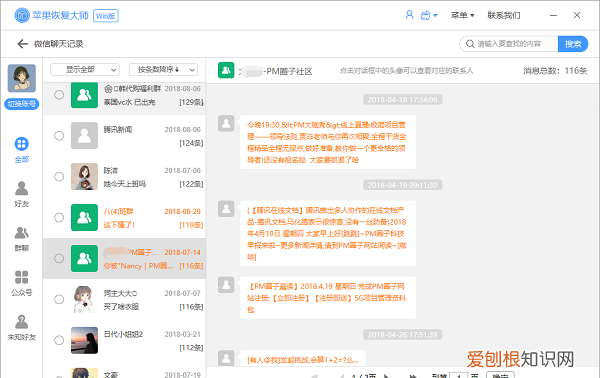The image size is (600, 378).
Task: Open the 腾讯新闻 chat name
Action: [118, 130]
